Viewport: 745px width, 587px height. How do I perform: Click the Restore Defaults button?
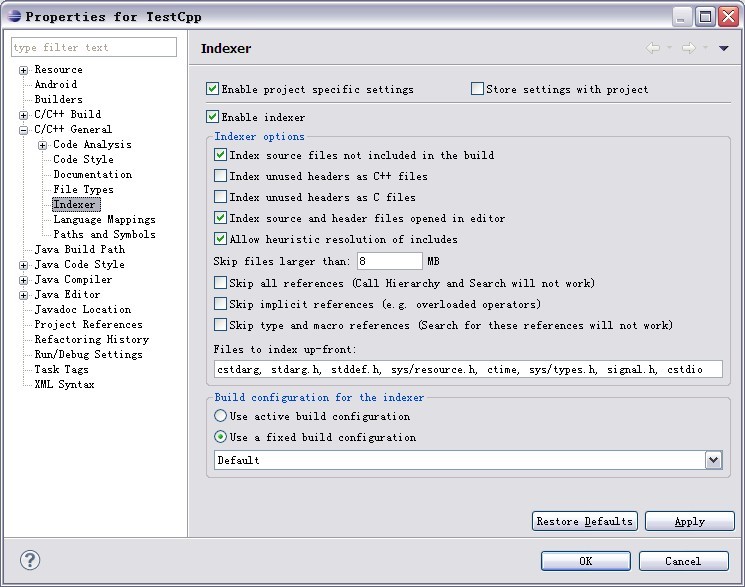pos(584,521)
